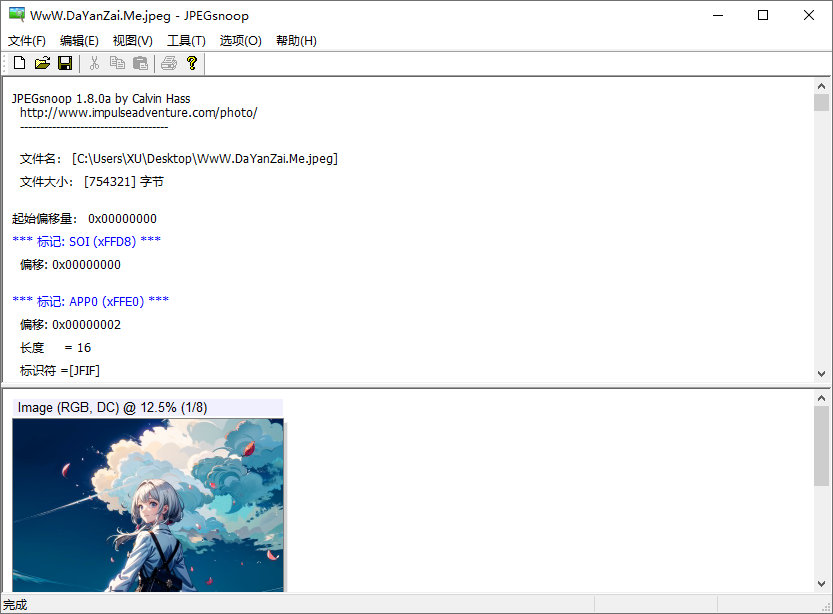Click the 偏移: 0x00000002 line

click(x=70, y=325)
